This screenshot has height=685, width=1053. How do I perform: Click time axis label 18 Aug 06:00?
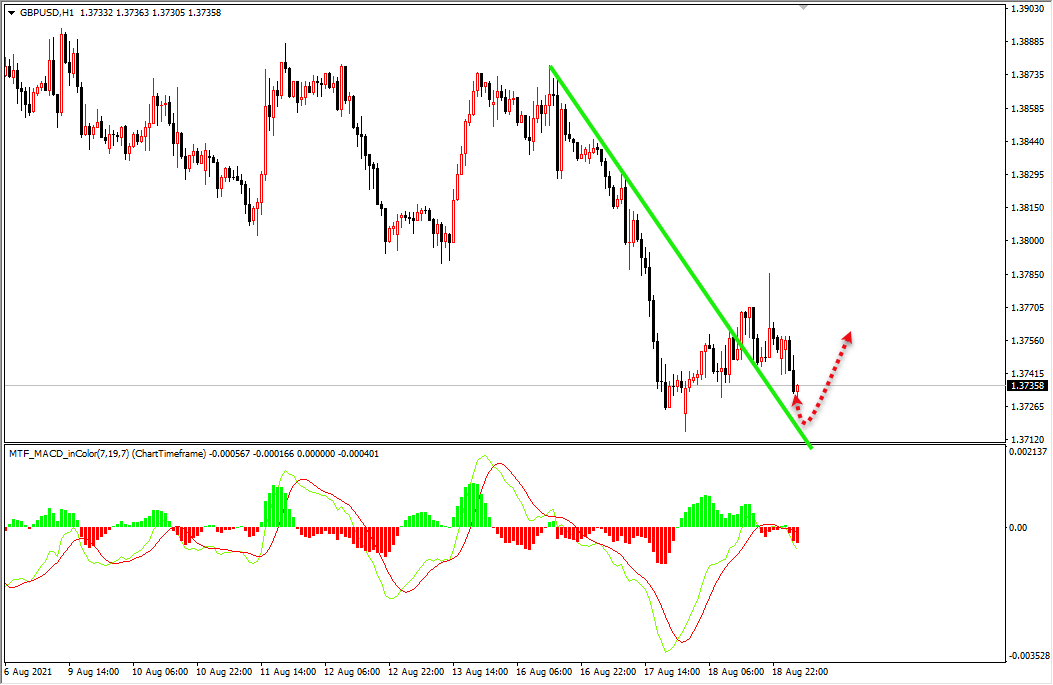pos(736,672)
